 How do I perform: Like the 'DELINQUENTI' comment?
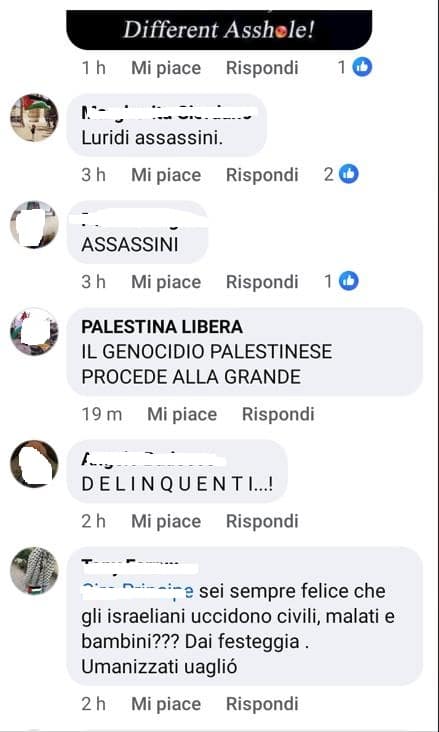pos(166,521)
